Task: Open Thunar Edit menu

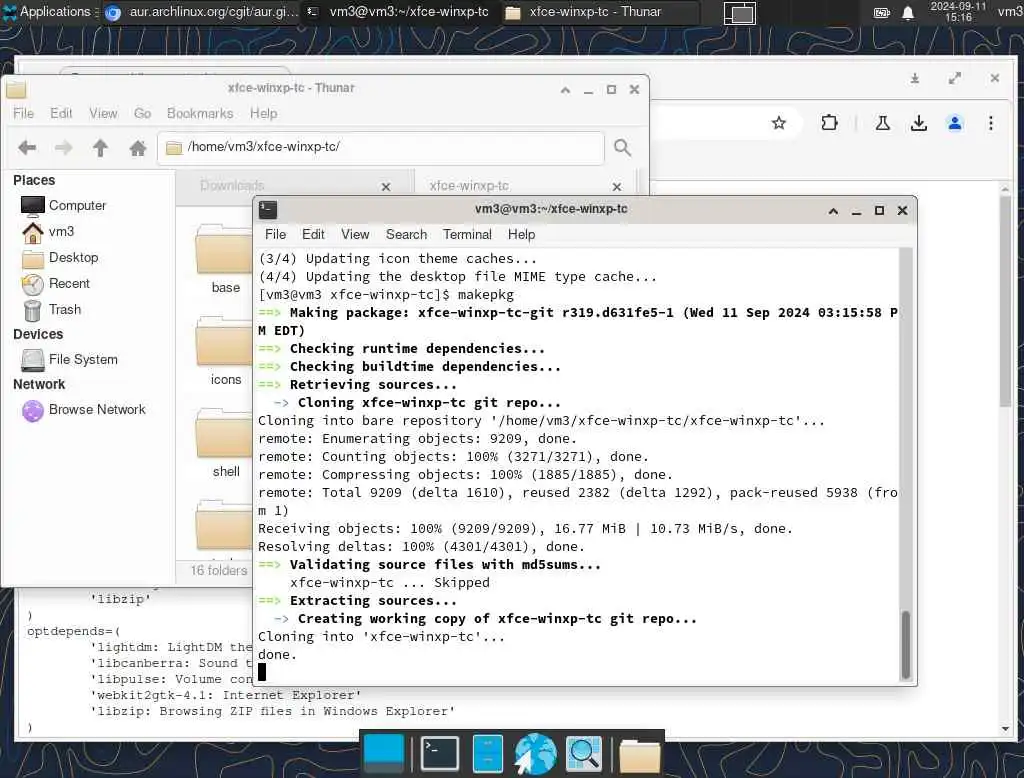Action: tap(61, 113)
